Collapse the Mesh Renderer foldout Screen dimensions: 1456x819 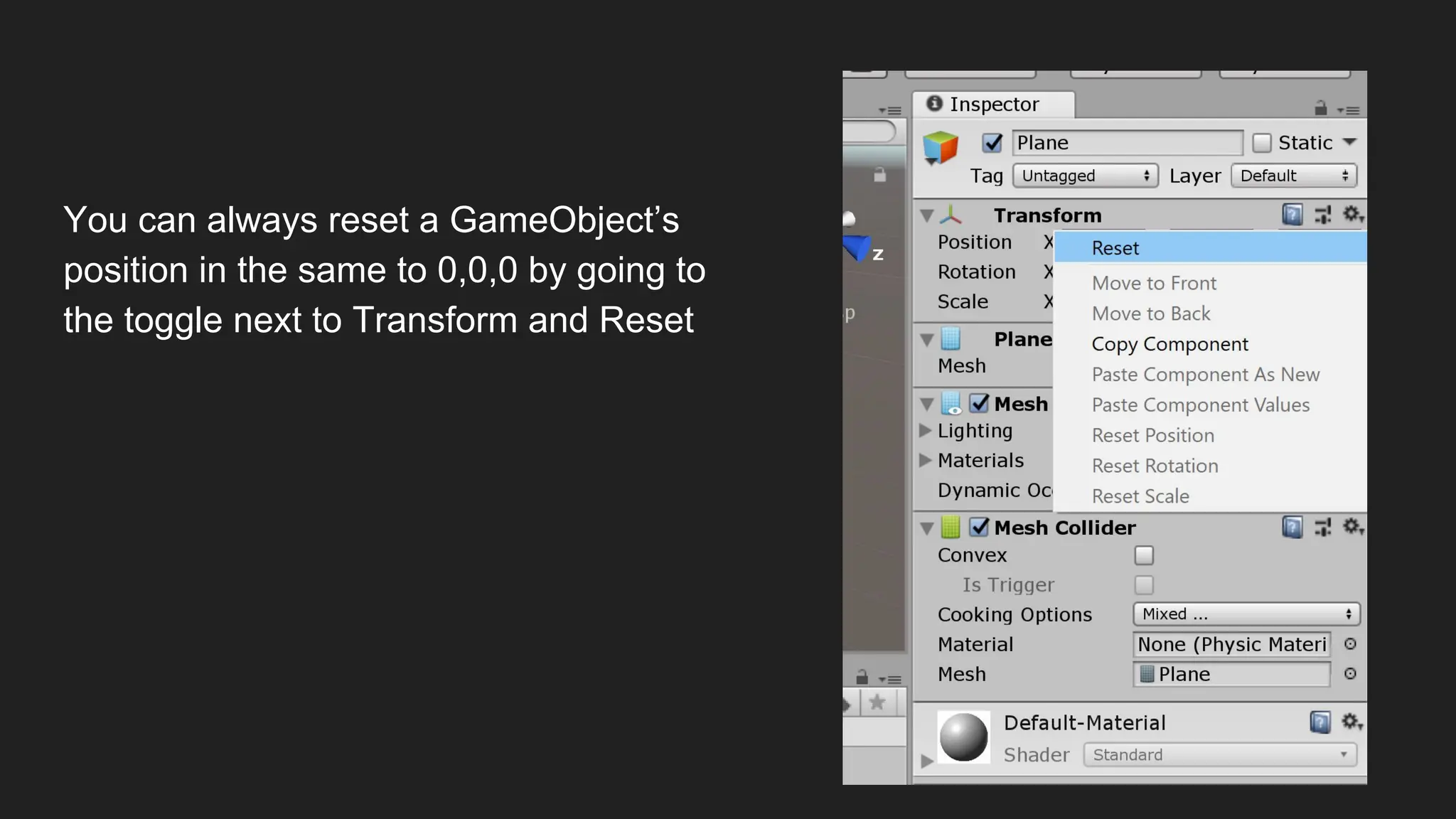[926, 405]
